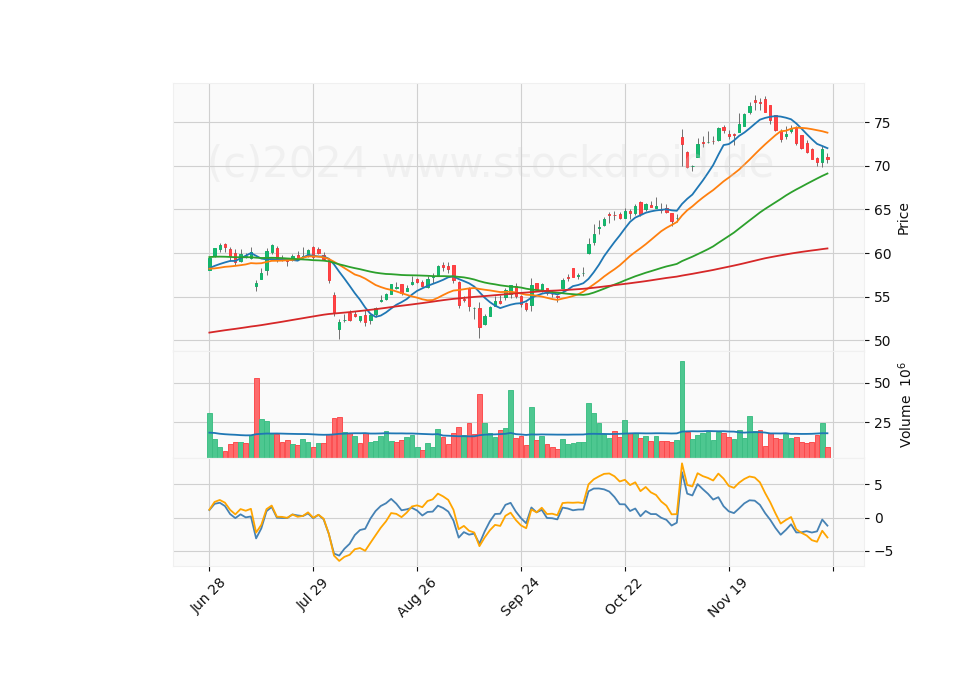This screenshot has height=690, width=960.
Task: Click the 0 tick on oscillator axis
Action: pos(879,519)
